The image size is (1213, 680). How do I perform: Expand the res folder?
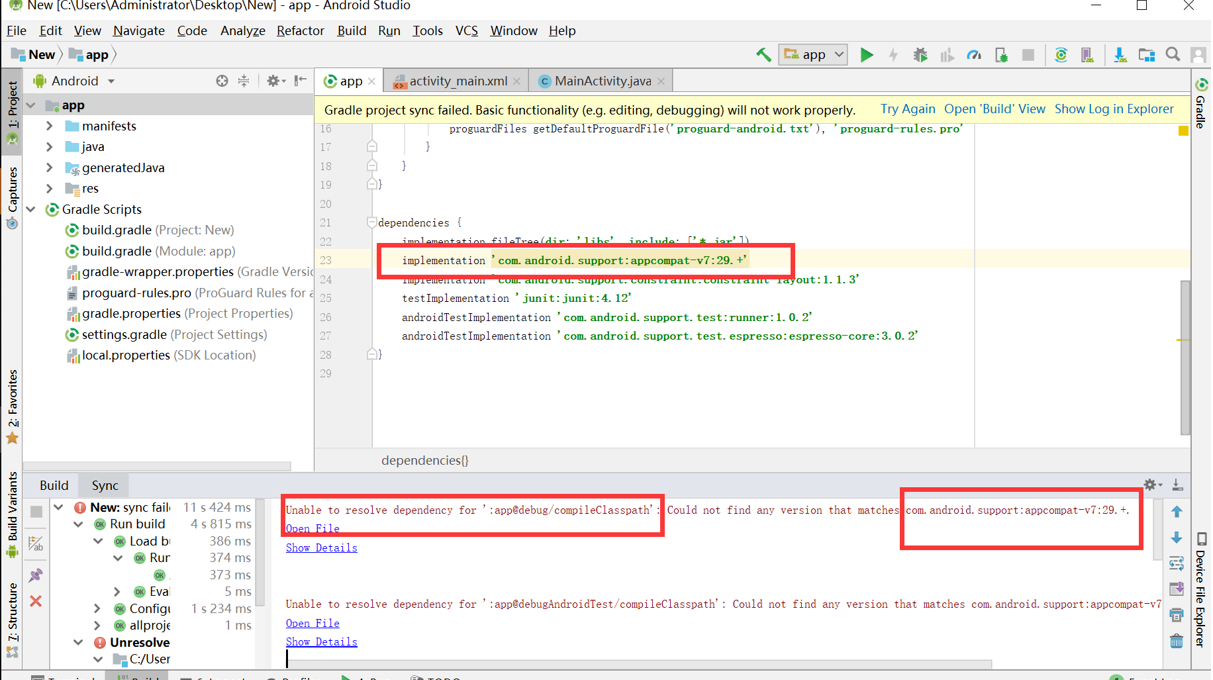(x=50, y=188)
